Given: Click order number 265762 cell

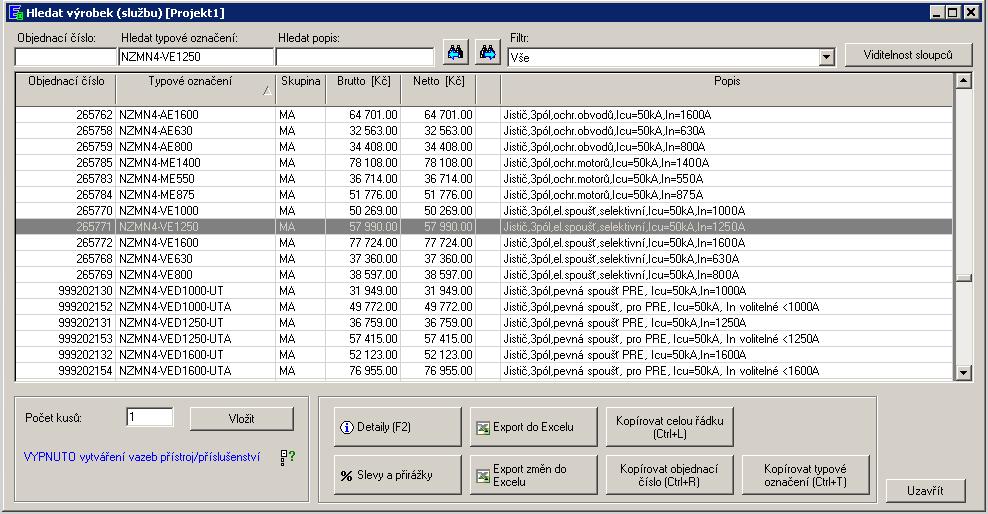Looking at the screenshot, I should (66, 115).
